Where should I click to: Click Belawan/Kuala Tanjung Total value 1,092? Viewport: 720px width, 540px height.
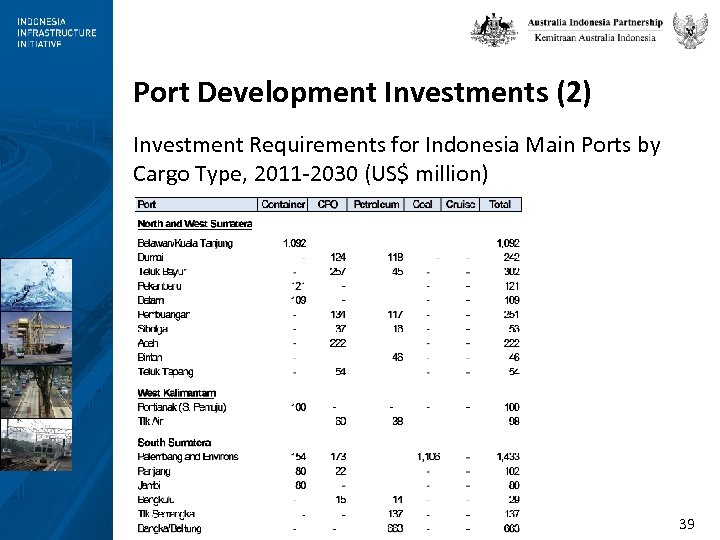[x=508, y=243]
